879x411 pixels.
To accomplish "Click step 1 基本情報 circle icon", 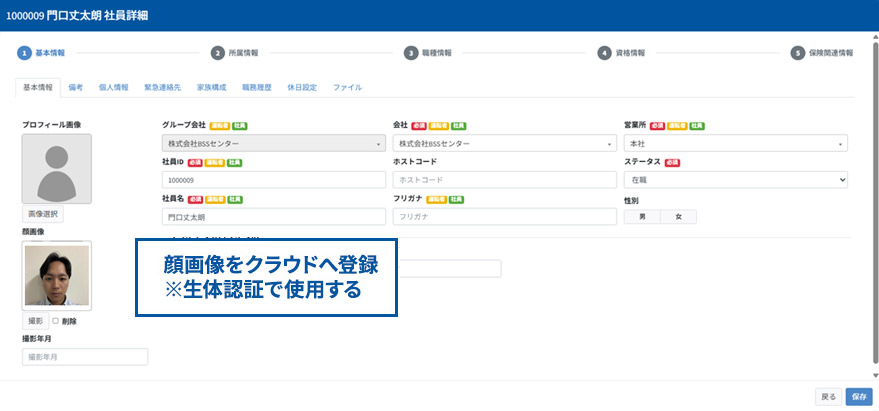I will [24, 53].
